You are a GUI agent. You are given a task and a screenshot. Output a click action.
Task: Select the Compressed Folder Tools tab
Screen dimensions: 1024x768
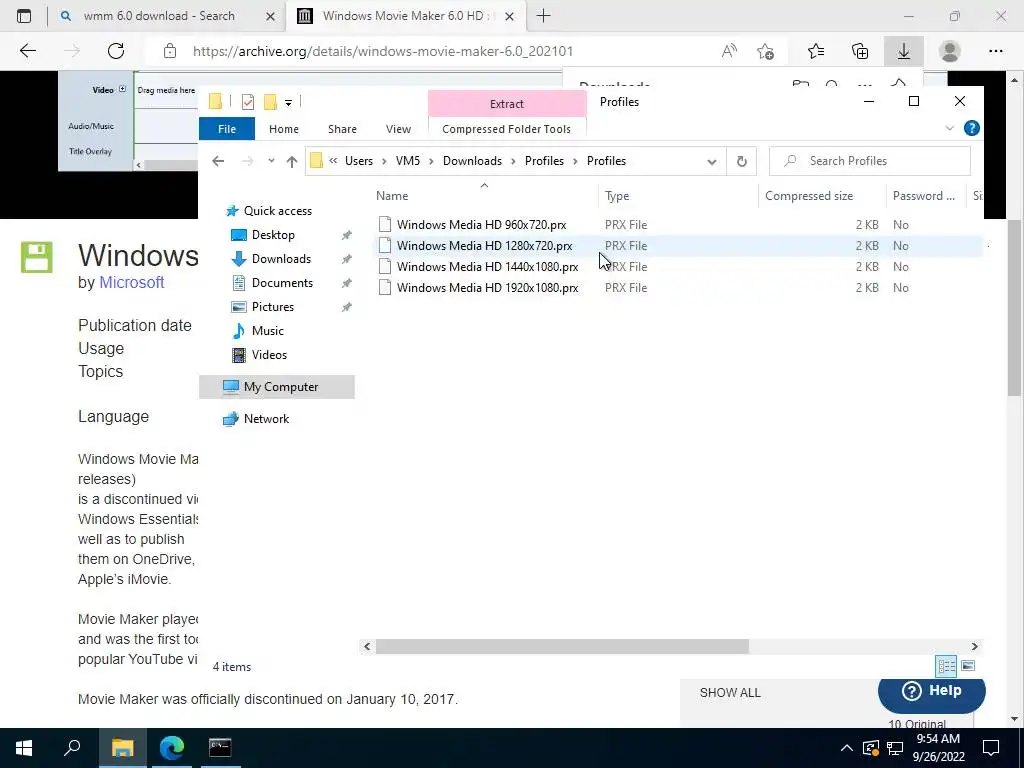(x=506, y=129)
